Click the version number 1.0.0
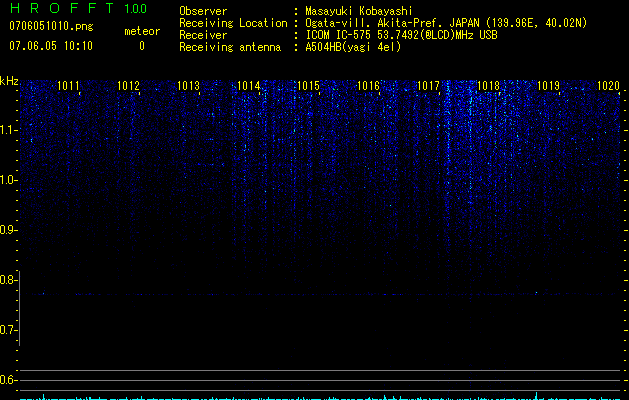629x400 pixels. coord(136,9)
